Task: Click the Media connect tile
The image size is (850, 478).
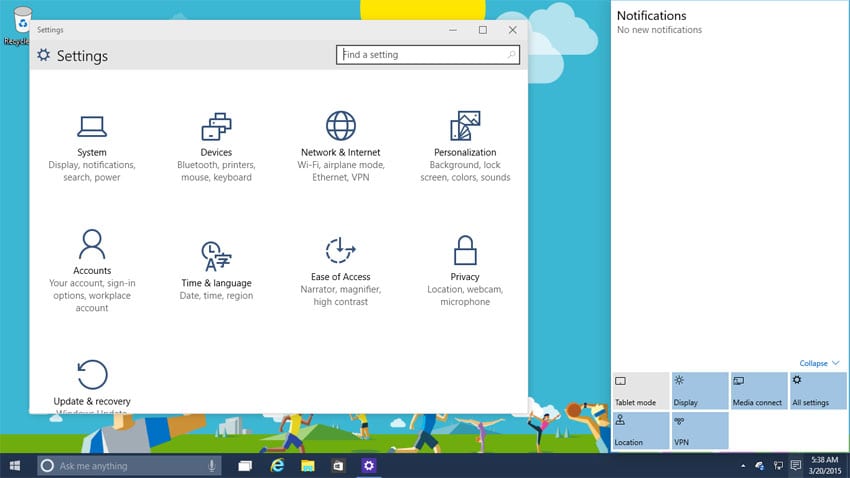Action: click(758, 390)
